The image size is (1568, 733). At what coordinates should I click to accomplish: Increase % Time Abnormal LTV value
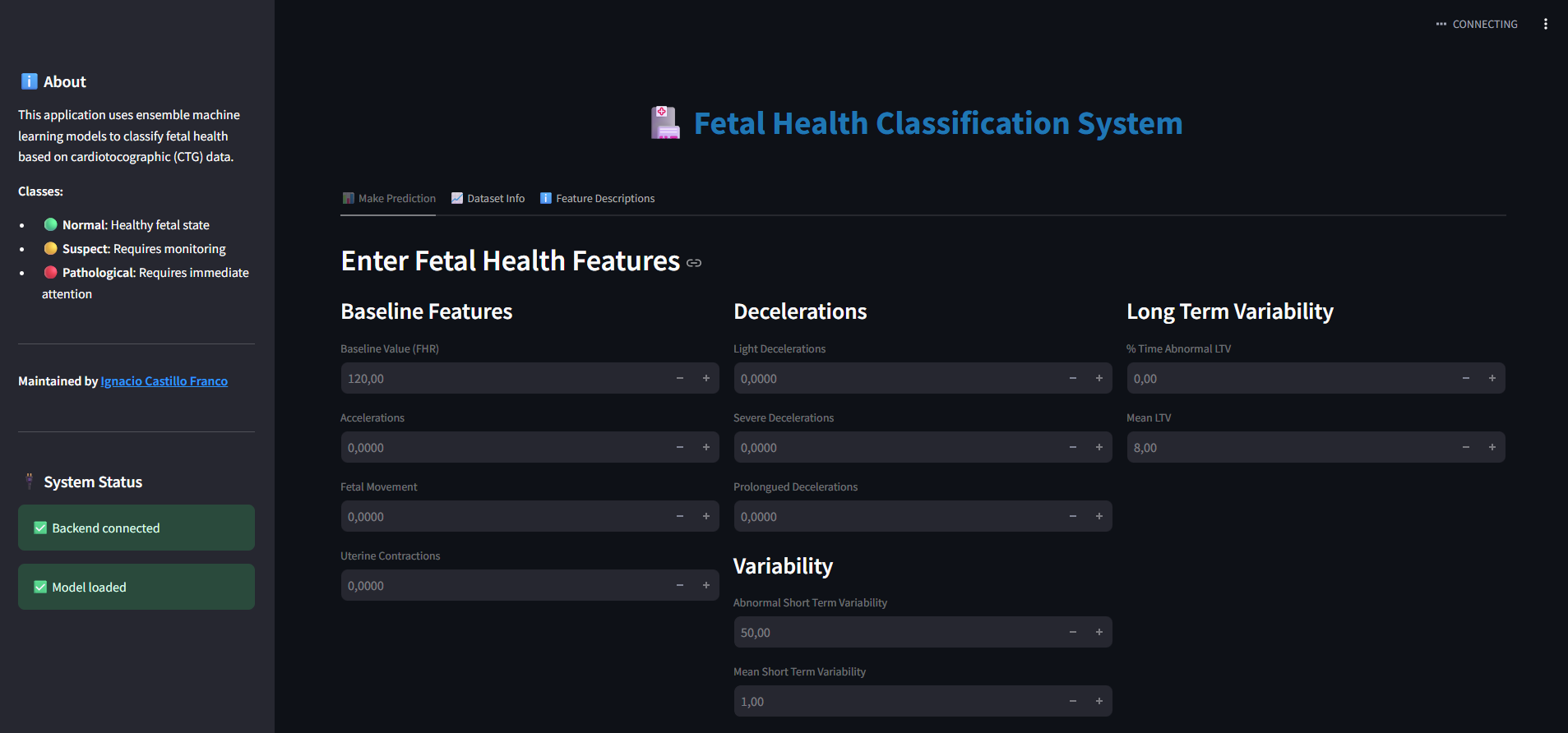click(x=1492, y=378)
